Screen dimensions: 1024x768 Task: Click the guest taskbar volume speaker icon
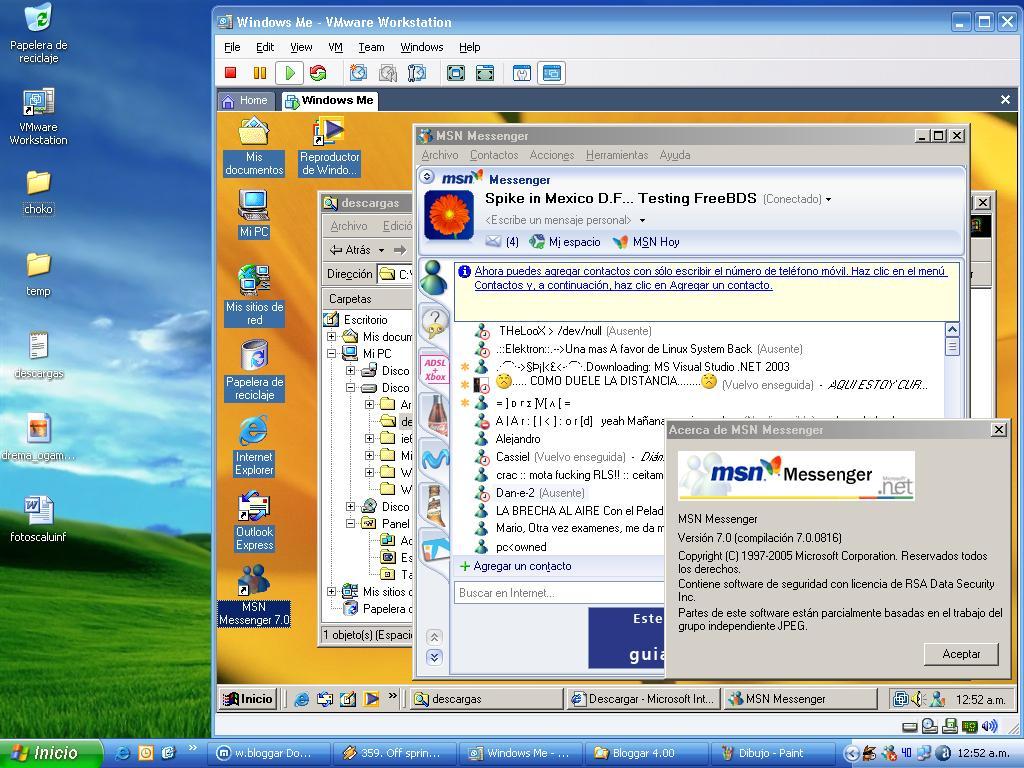point(918,699)
